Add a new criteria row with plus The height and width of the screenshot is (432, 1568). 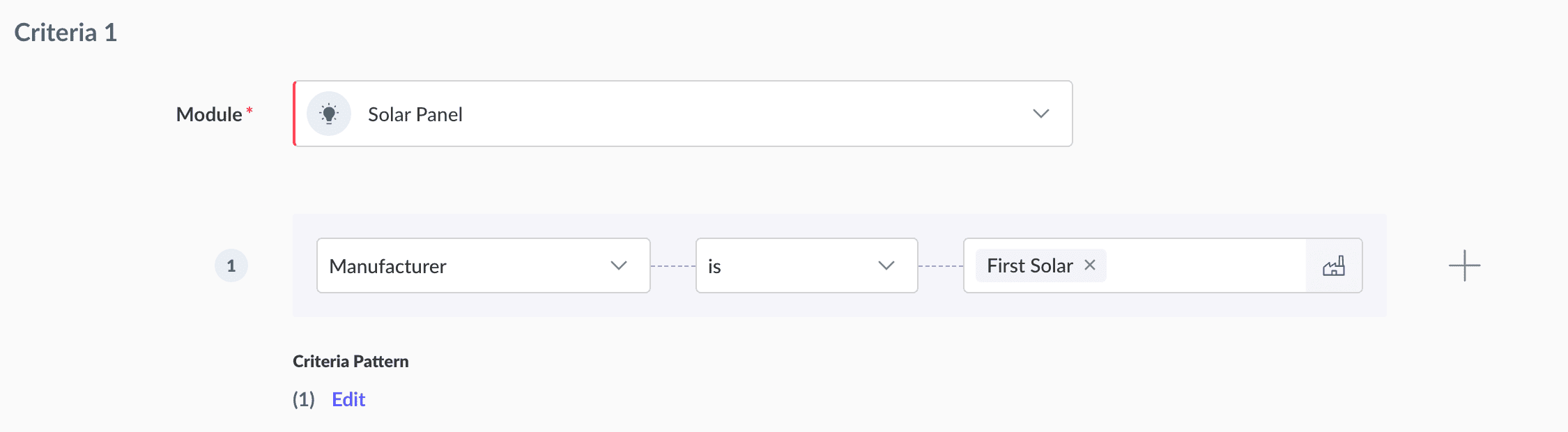(1464, 265)
